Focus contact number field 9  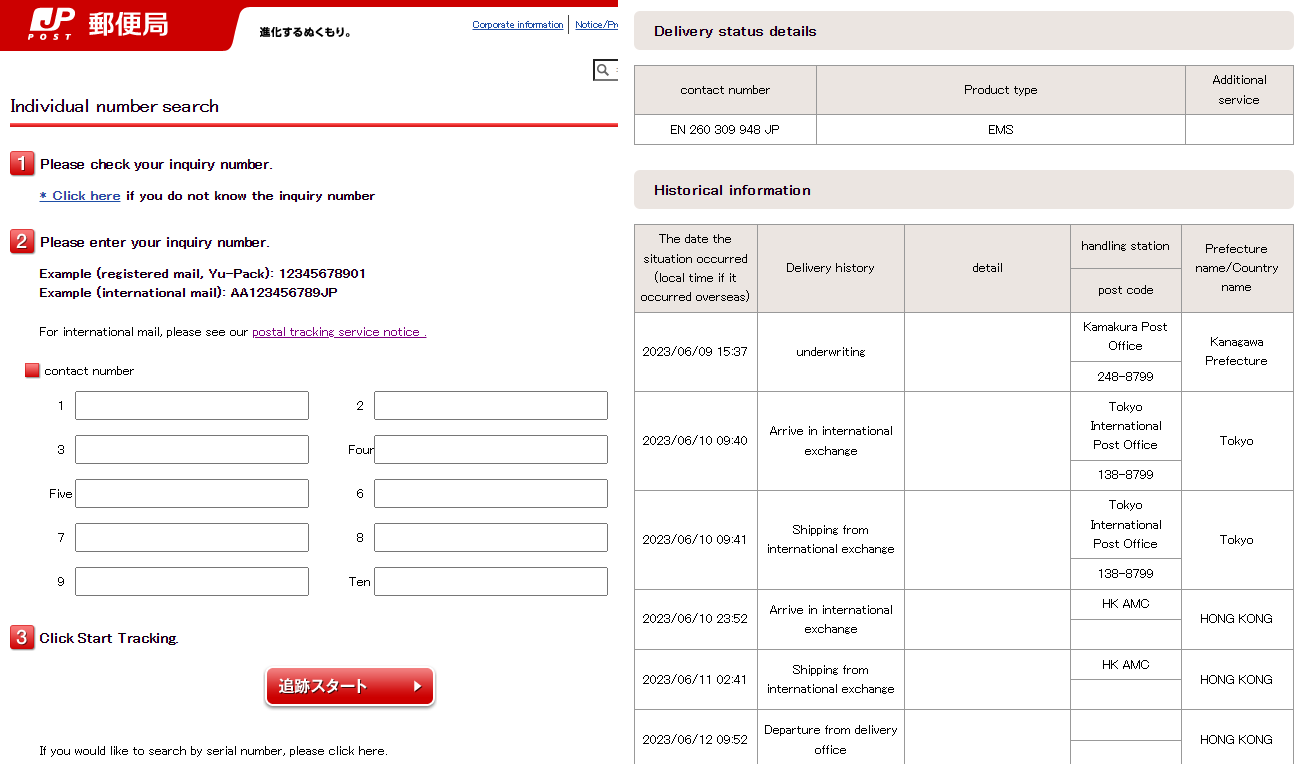point(192,581)
